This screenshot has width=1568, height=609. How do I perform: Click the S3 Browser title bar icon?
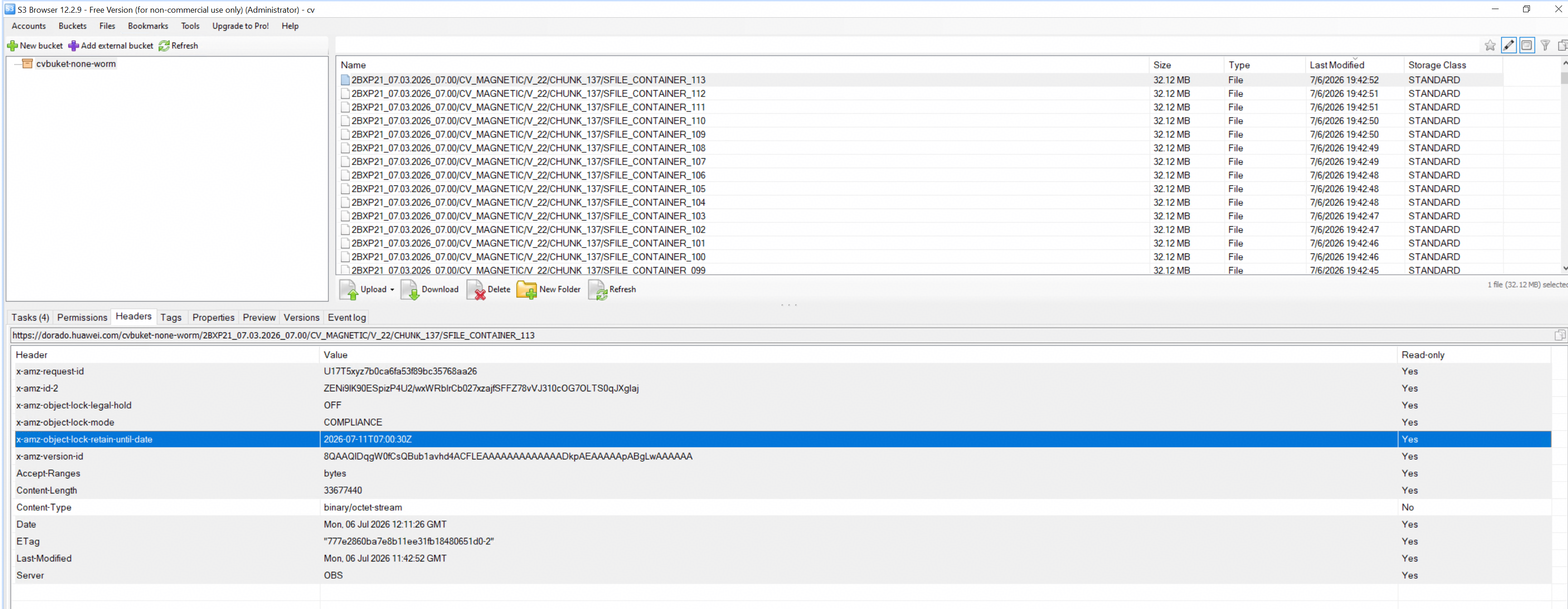[9, 9]
